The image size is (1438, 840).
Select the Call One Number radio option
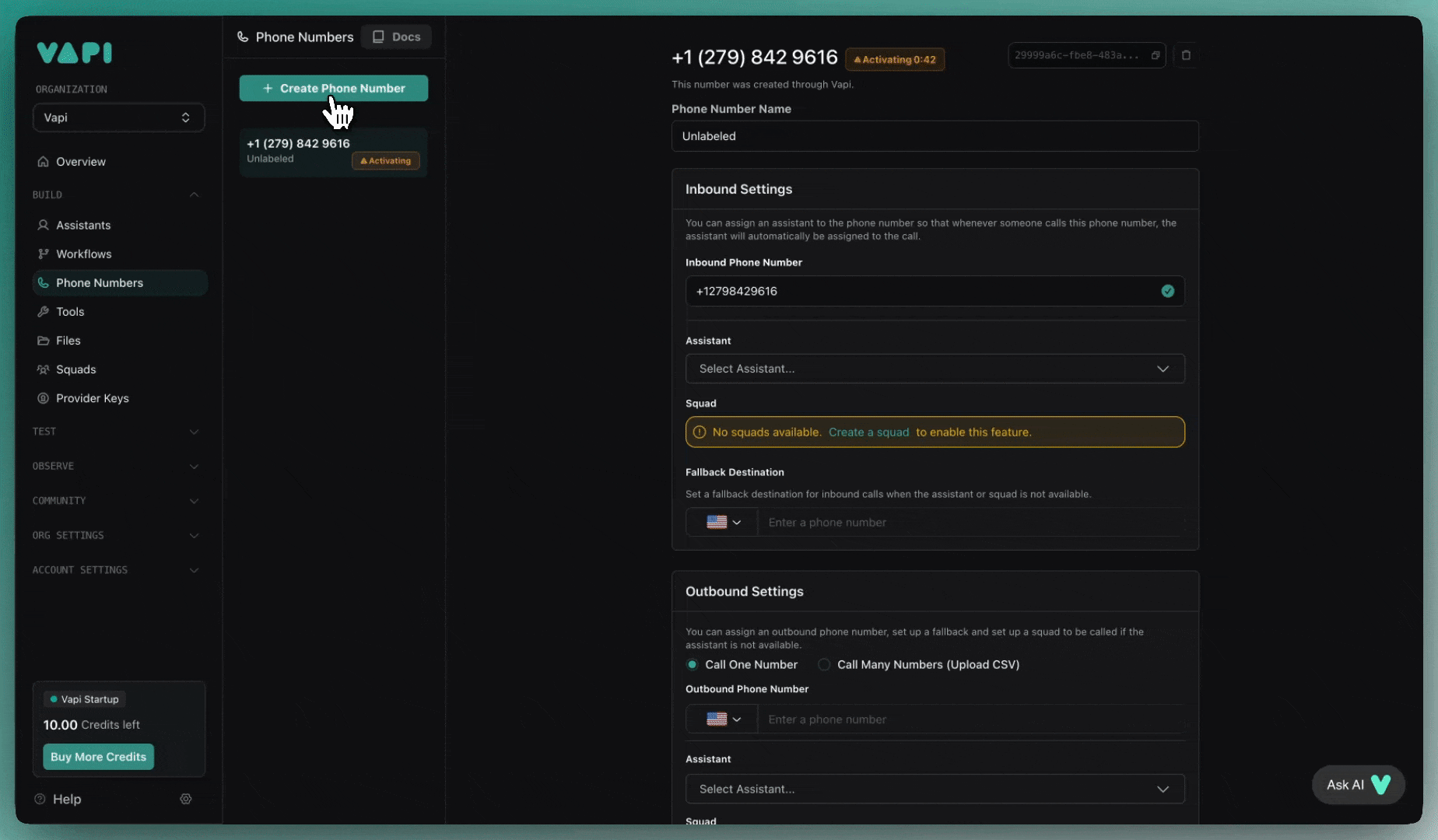[x=692, y=664]
